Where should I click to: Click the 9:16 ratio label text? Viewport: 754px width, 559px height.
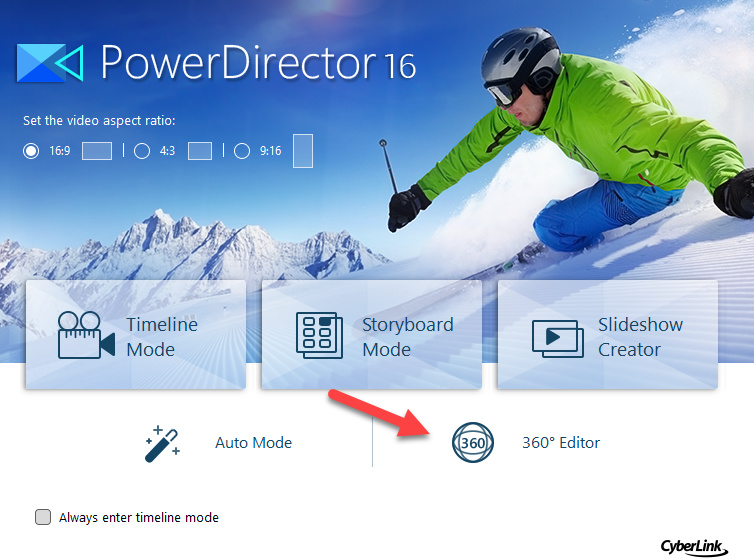click(x=271, y=151)
